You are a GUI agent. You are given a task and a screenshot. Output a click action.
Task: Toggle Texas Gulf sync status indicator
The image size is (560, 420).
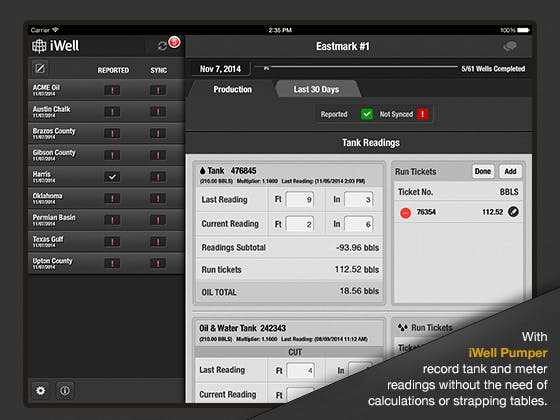pyautogui.click(x=158, y=242)
